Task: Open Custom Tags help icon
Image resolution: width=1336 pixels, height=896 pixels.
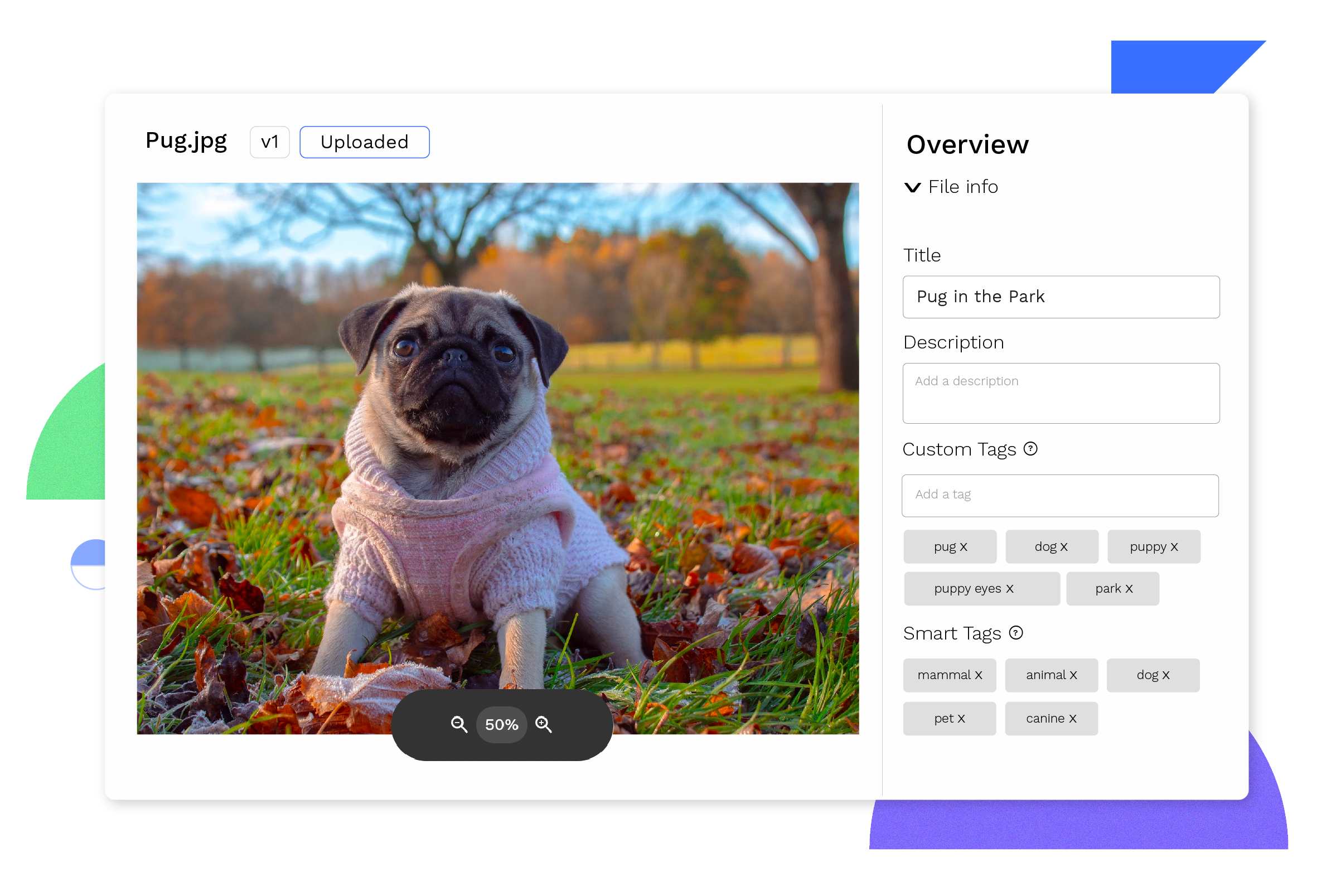Action: (x=1030, y=449)
